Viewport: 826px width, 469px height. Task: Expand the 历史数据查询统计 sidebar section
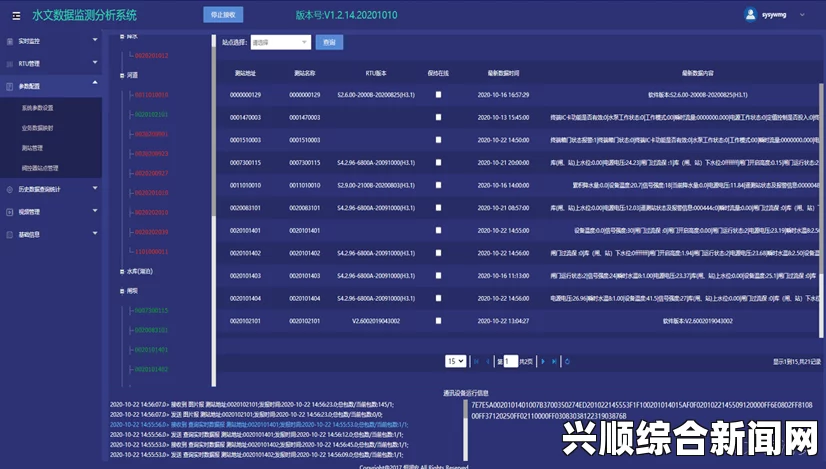[95, 188]
